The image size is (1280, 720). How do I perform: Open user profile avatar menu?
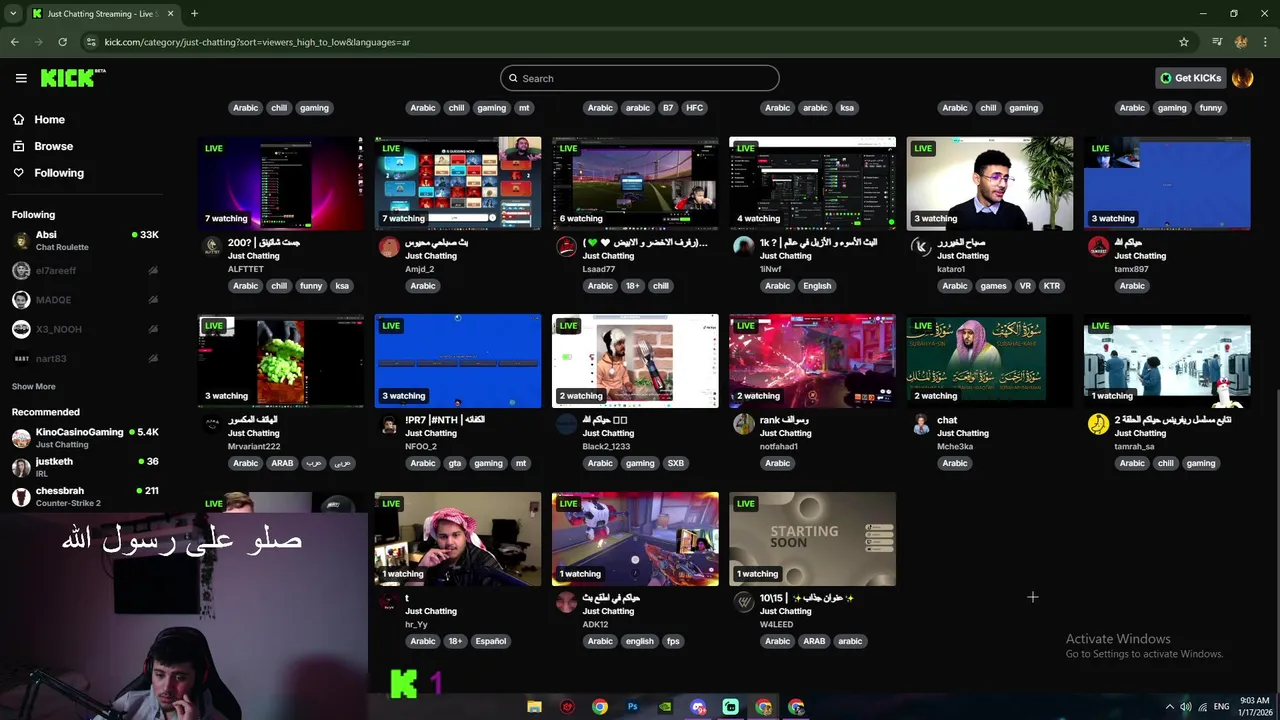coord(1243,78)
